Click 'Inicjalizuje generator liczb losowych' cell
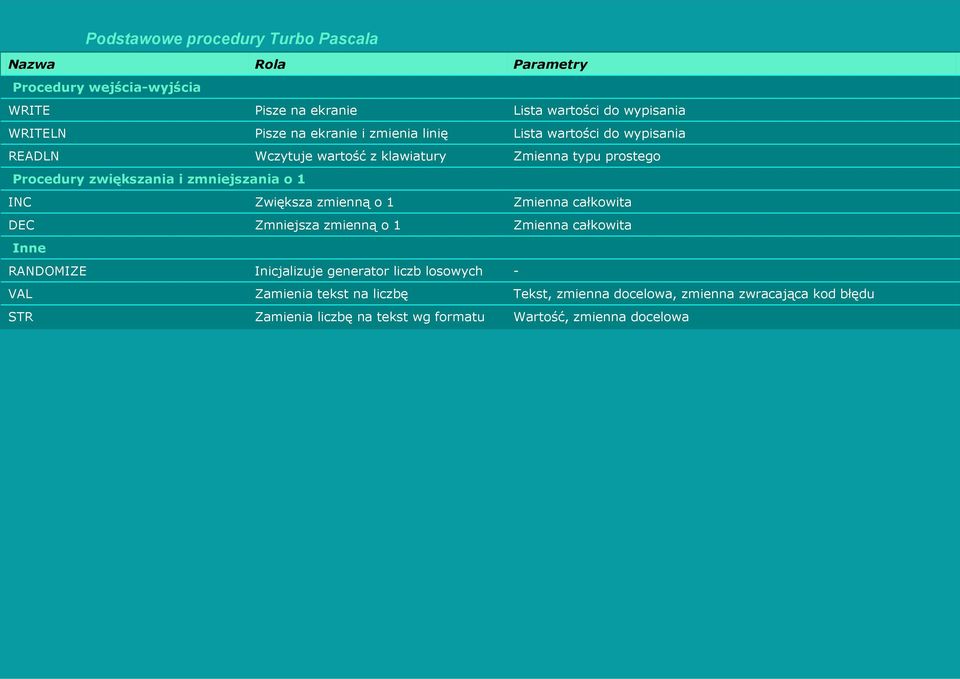The image size is (960, 679). click(x=369, y=271)
